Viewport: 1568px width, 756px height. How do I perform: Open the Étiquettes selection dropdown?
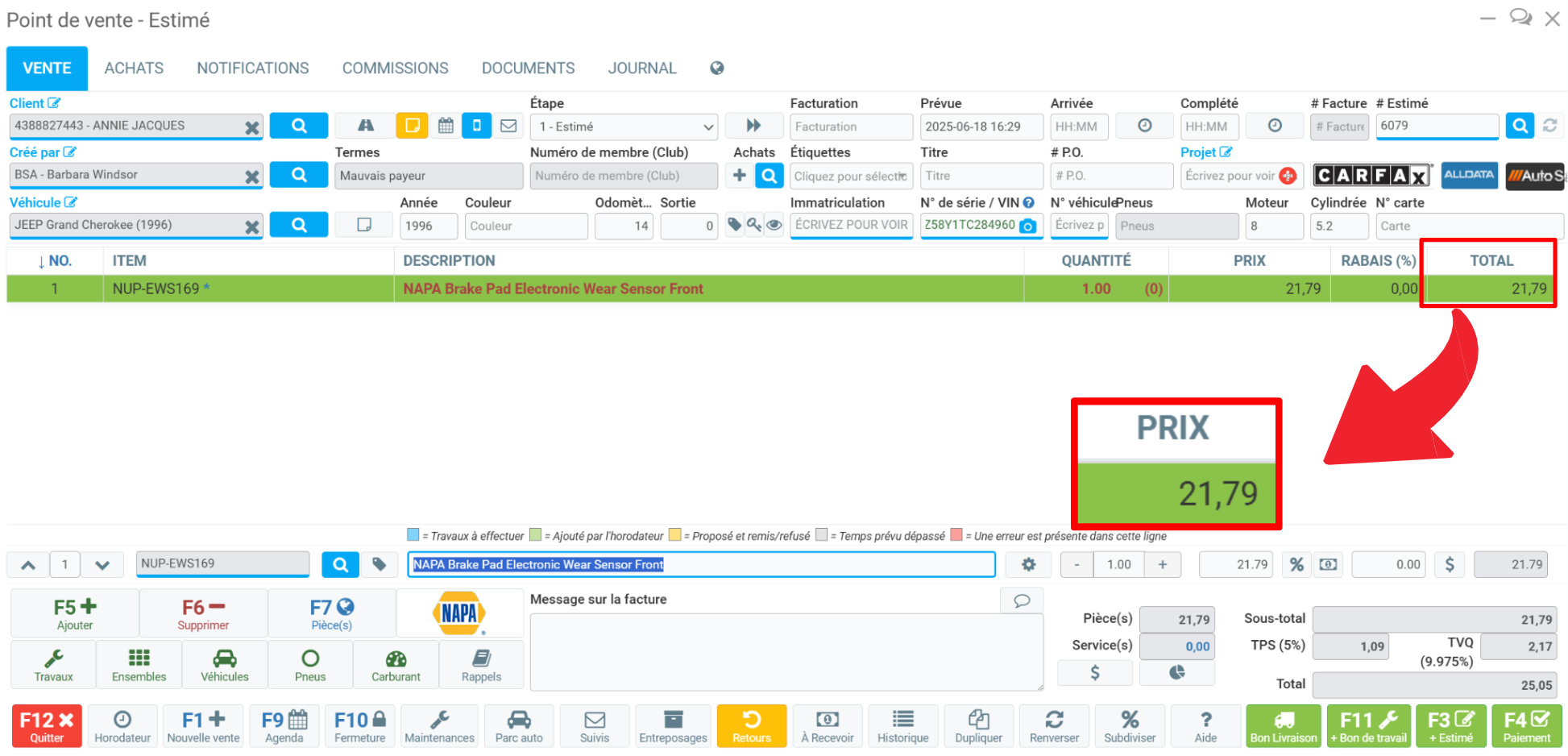[850, 176]
